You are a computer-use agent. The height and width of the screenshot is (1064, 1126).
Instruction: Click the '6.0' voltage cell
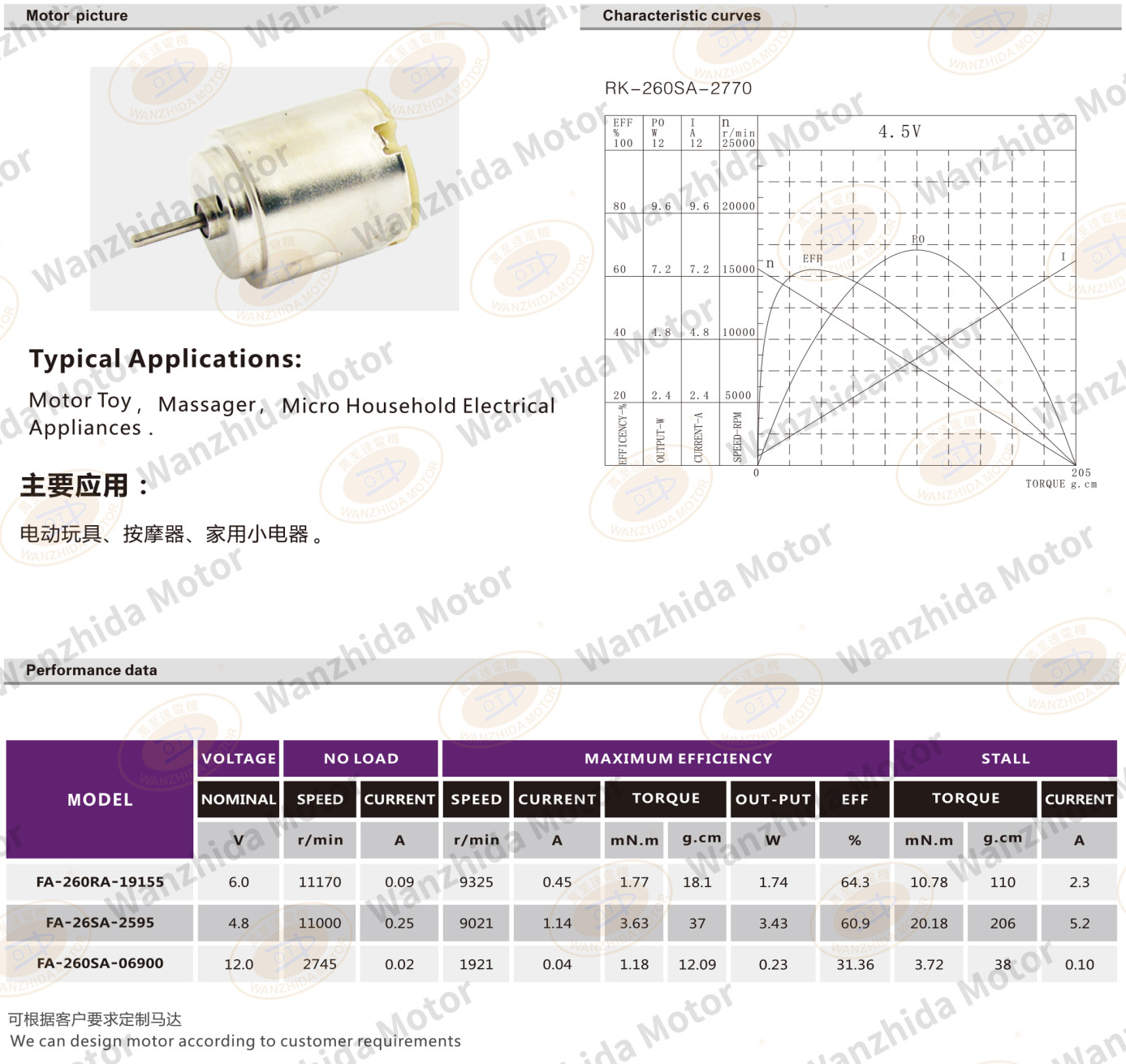tap(239, 882)
